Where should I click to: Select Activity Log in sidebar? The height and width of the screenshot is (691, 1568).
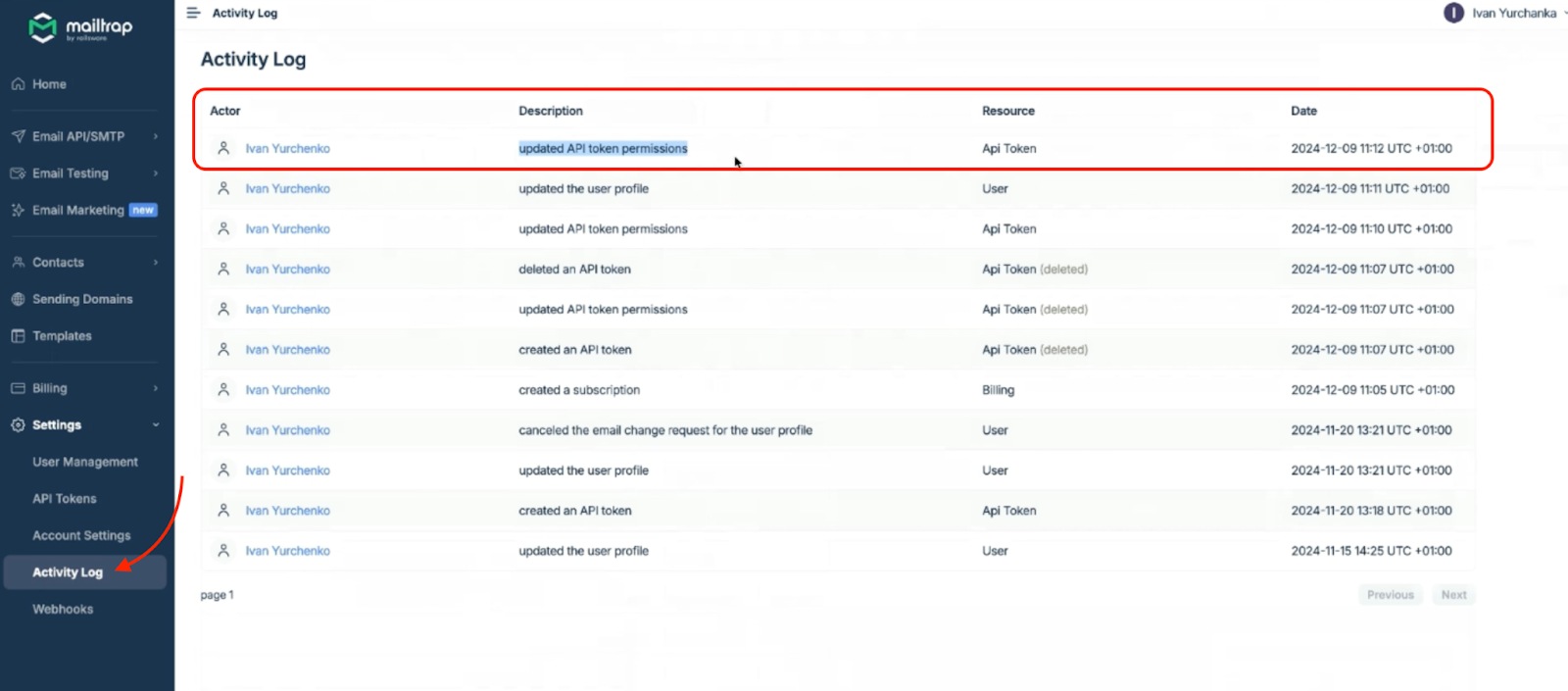coord(84,572)
